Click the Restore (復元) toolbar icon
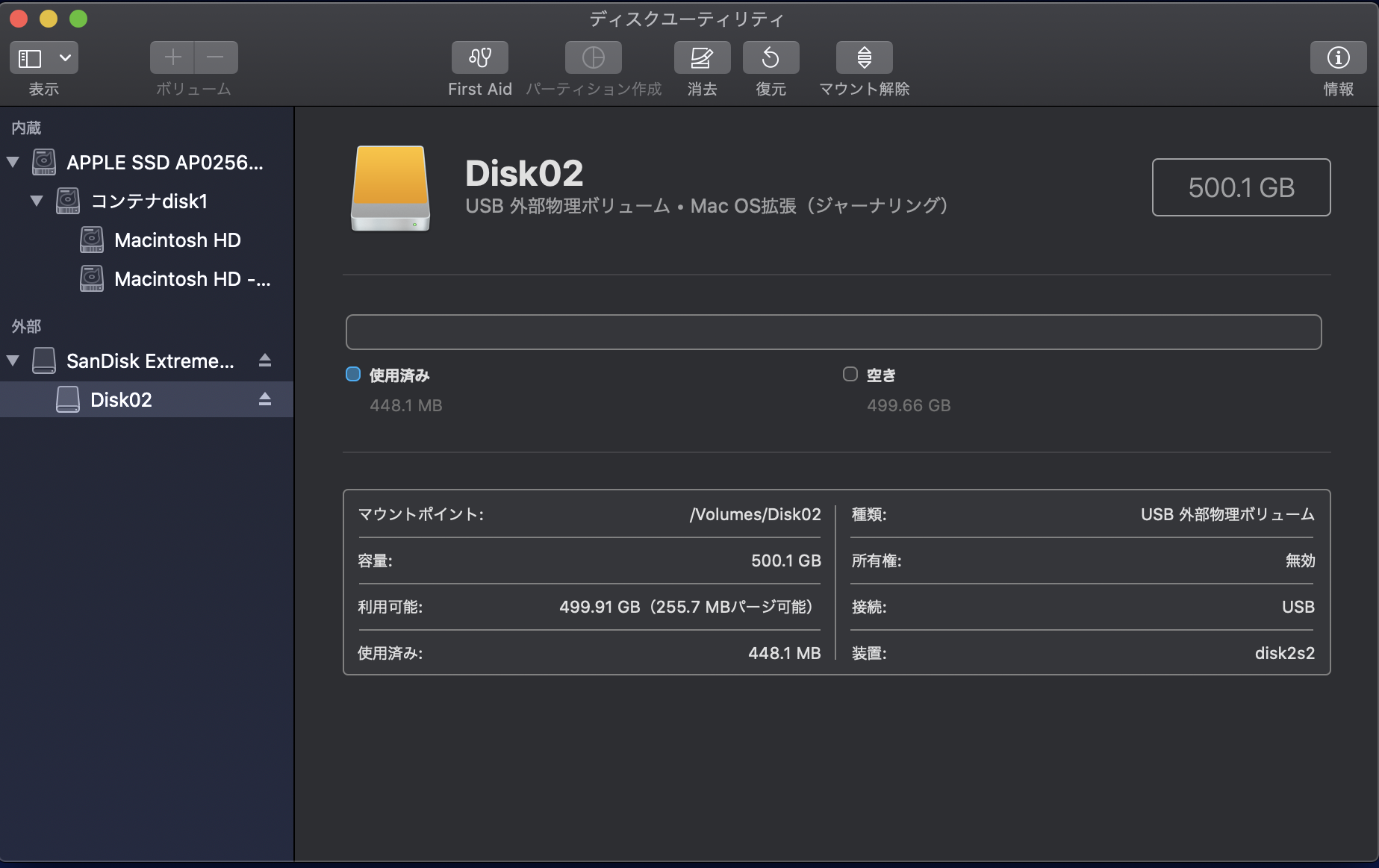Screen dimensions: 1379x868 tap(771, 57)
